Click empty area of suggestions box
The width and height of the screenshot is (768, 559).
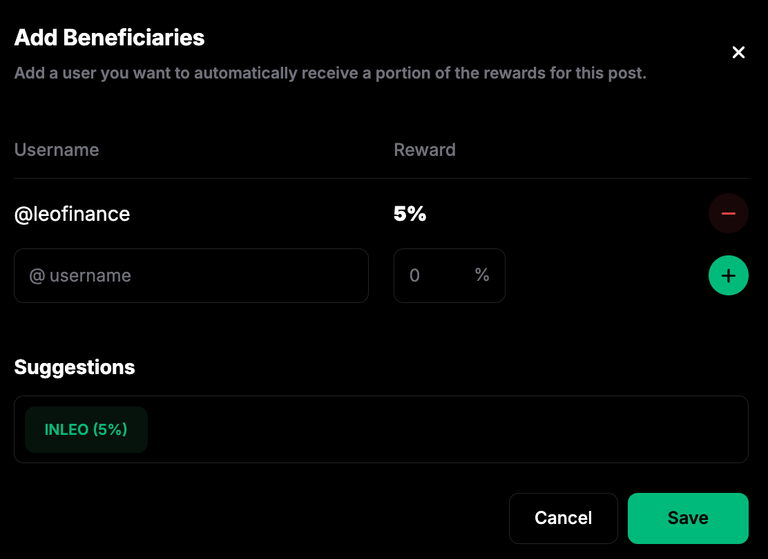pyautogui.click(x=441, y=430)
